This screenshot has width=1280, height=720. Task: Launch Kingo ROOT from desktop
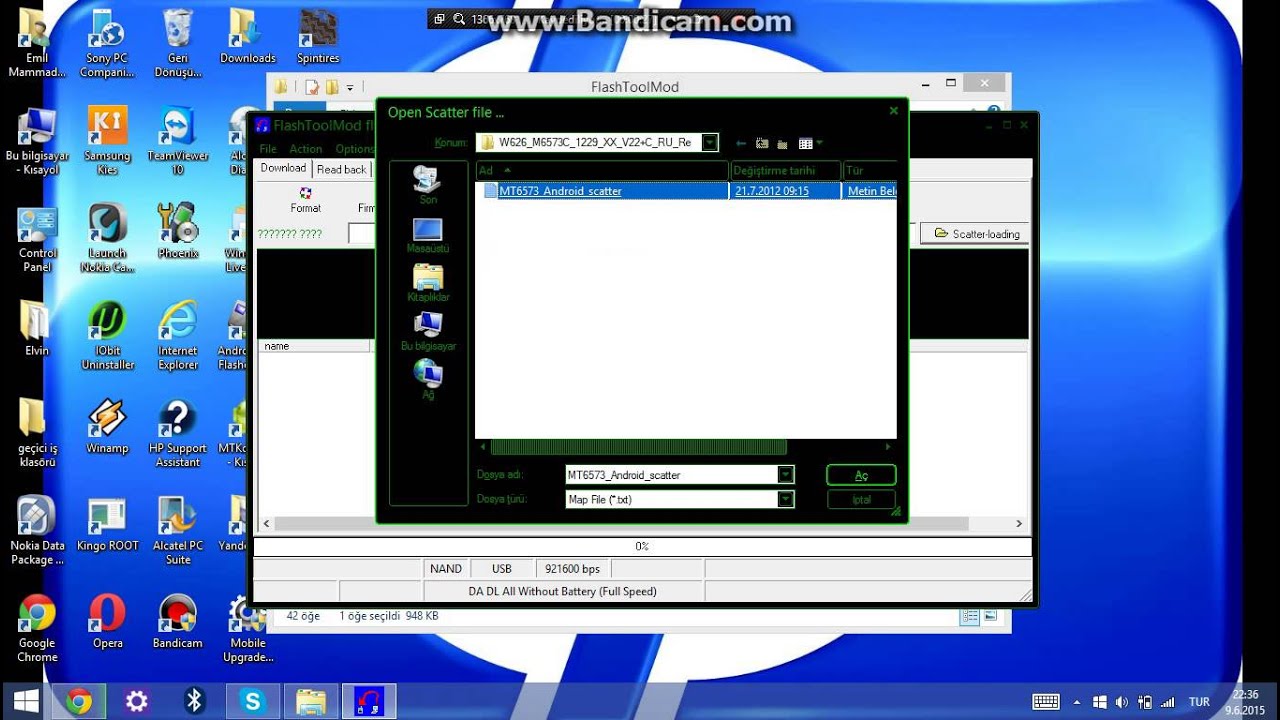pyautogui.click(x=107, y=525)
